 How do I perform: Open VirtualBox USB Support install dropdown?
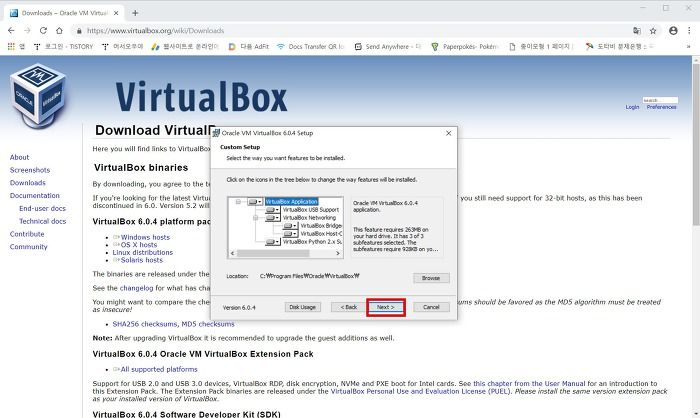273,210
